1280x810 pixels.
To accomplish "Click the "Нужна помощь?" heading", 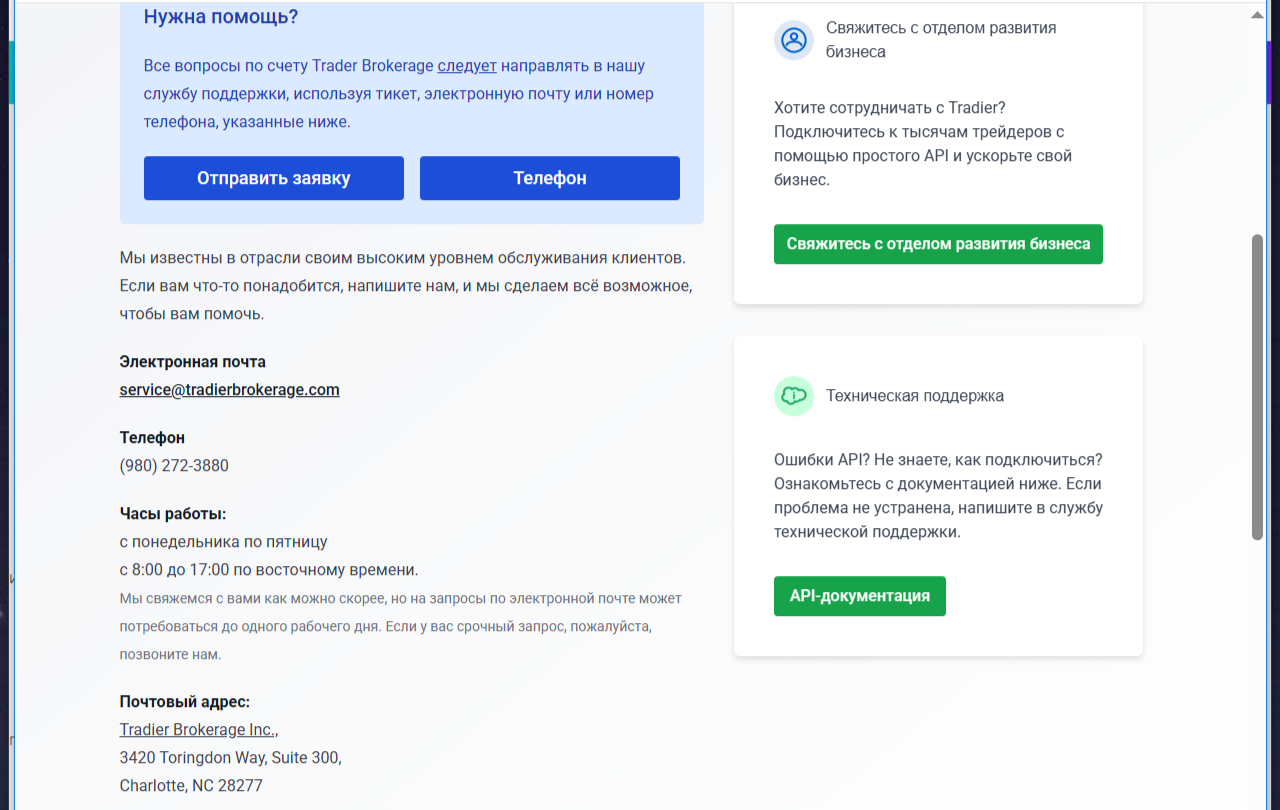I will 221,17.
